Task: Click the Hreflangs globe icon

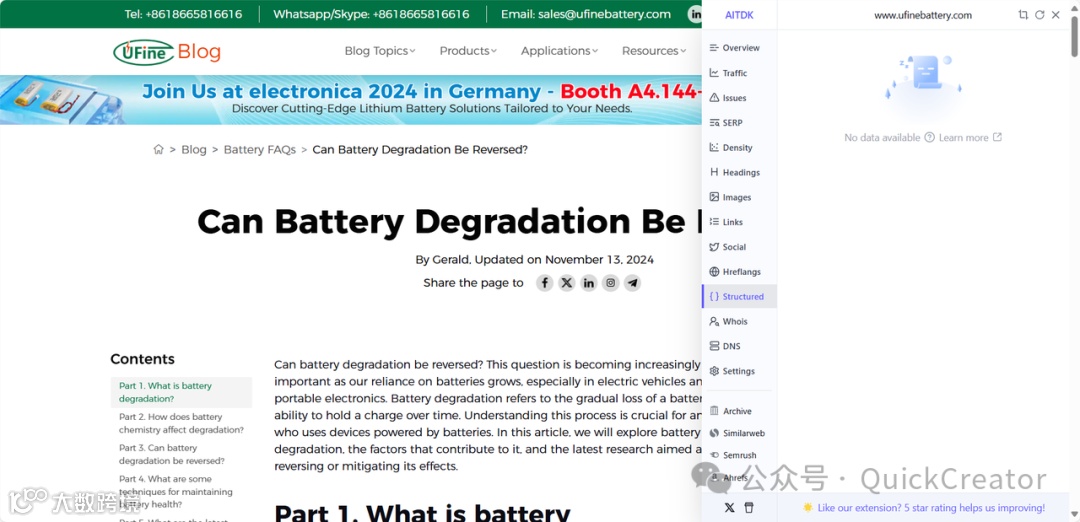Action: coord(714,271)
